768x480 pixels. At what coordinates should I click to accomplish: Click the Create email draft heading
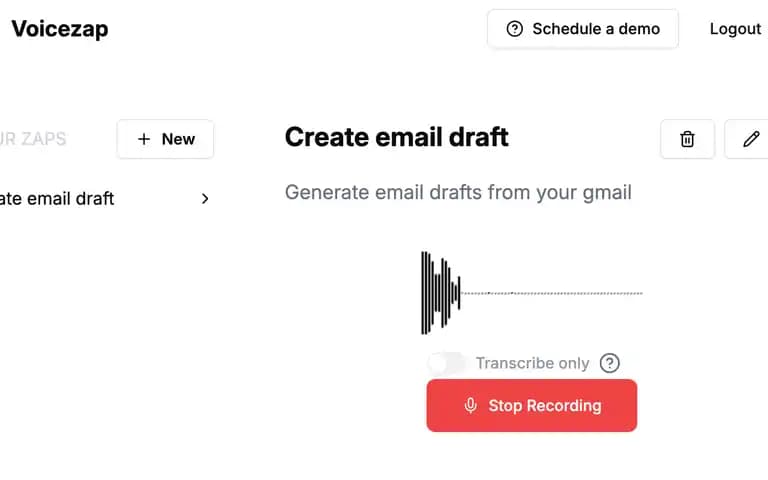pyautogui.click(x=396, y=137)
